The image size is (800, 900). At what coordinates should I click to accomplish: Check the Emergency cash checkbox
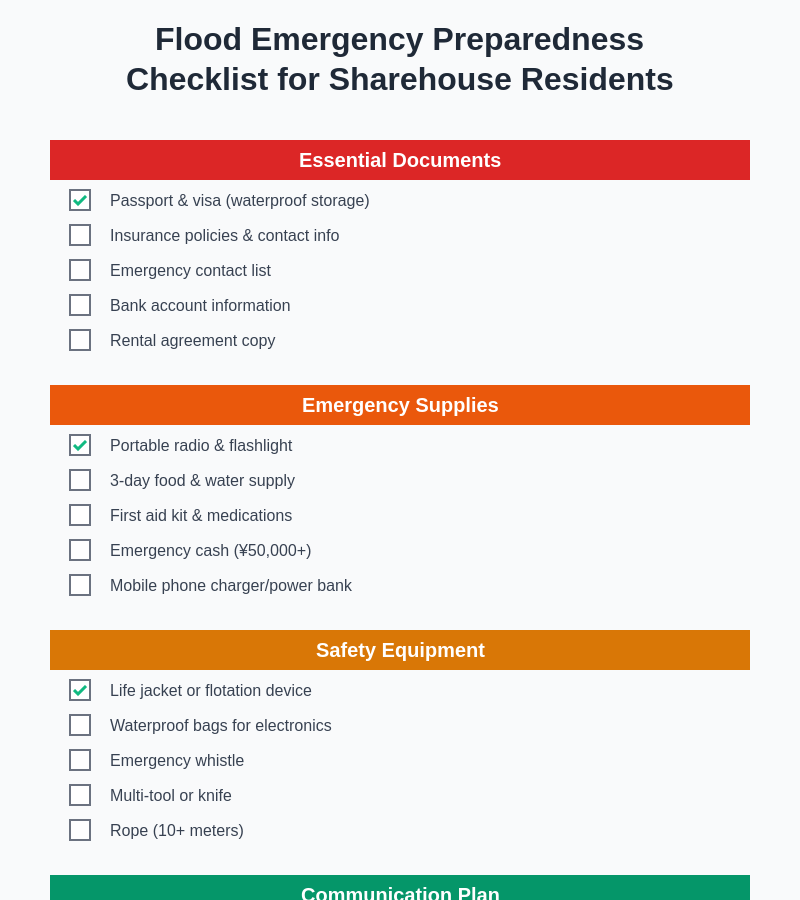pyautogui.click(x=80, y=550)
